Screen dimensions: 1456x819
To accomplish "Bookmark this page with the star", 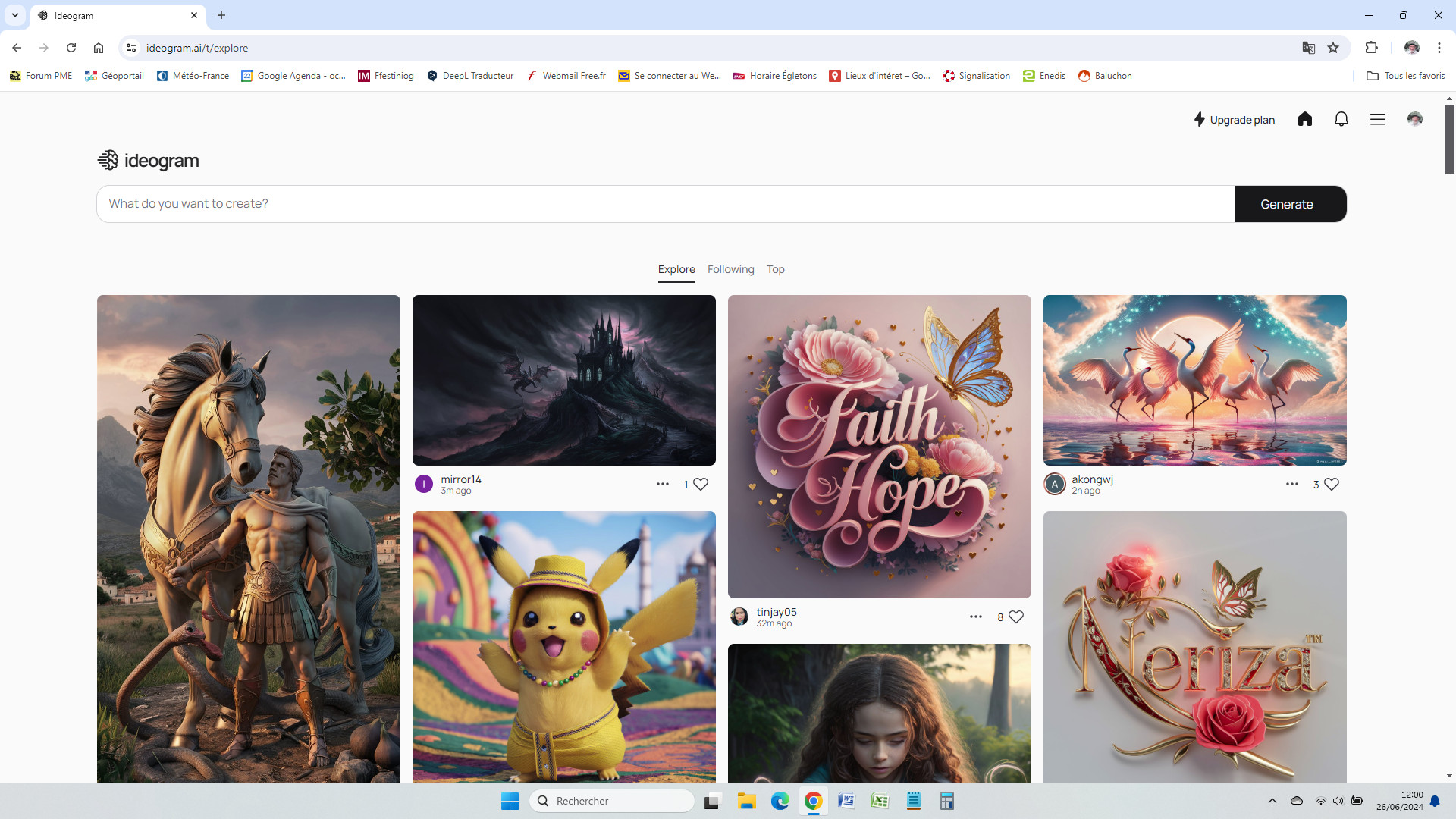I will (x=1333, y=48).
